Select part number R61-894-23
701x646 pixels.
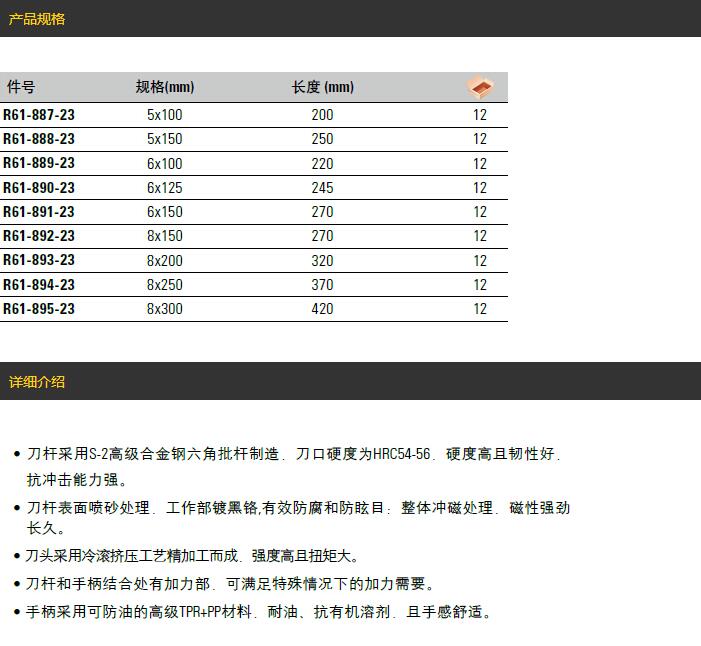[39, 285]
